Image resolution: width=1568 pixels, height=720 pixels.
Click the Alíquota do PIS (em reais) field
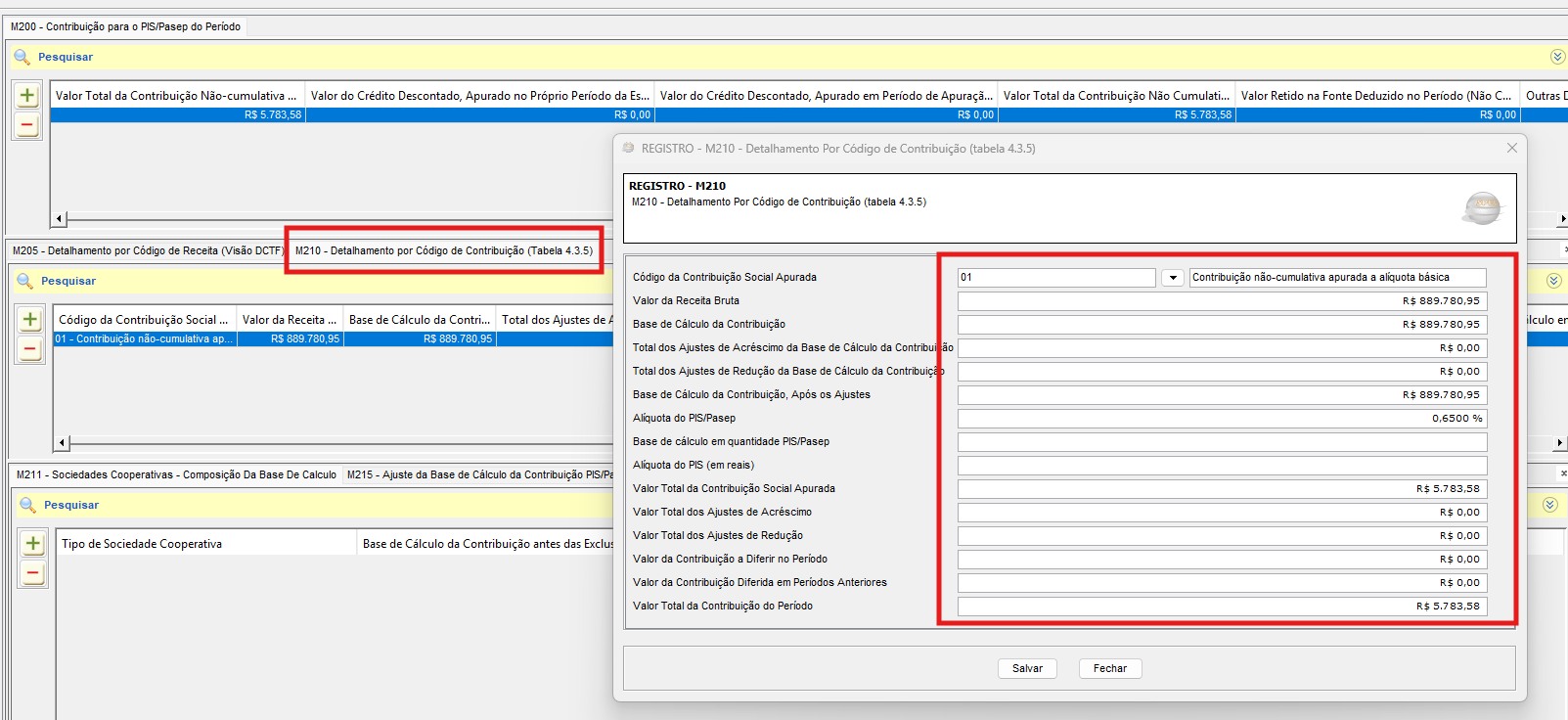(x=1222, y=466)
